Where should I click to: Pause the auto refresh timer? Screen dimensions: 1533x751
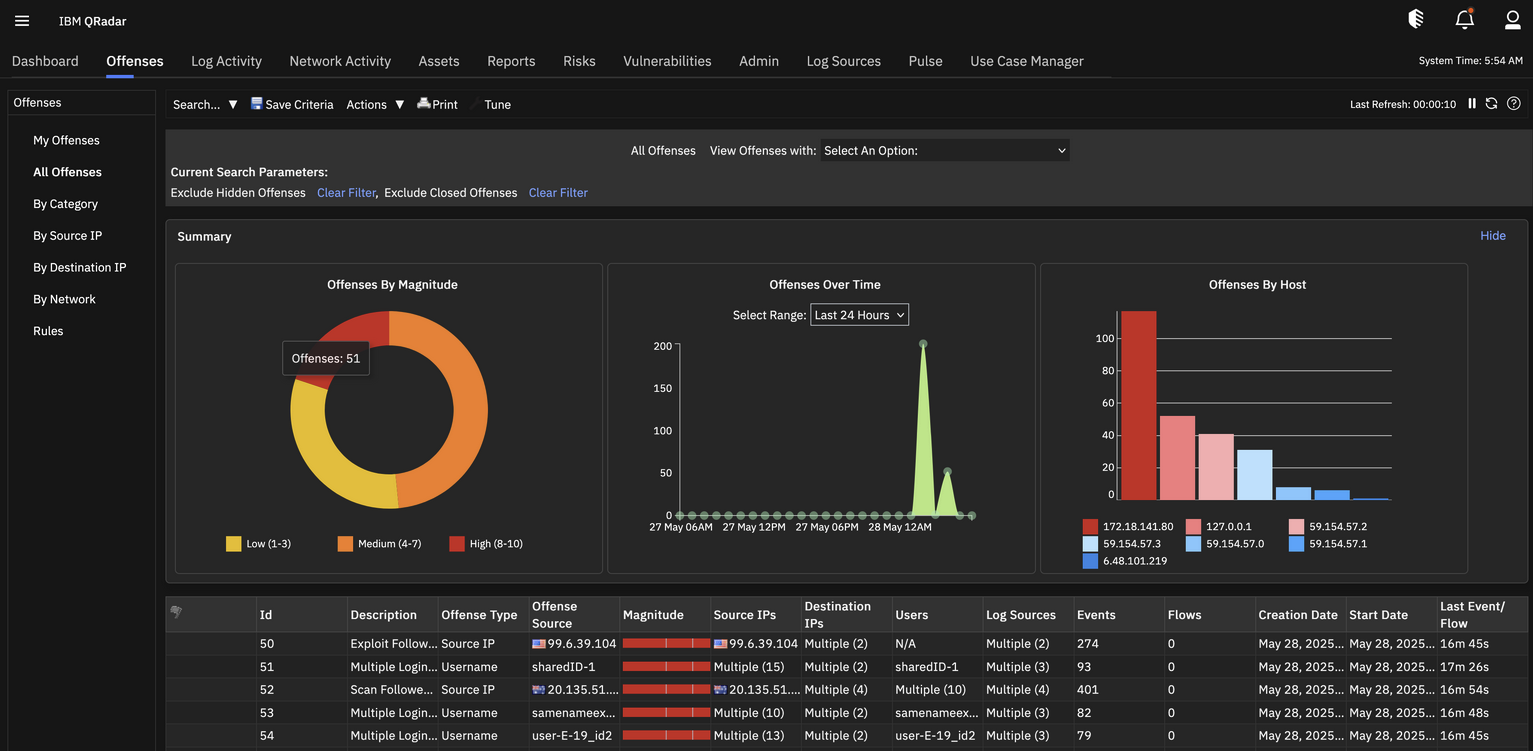tap(1472, 103)
